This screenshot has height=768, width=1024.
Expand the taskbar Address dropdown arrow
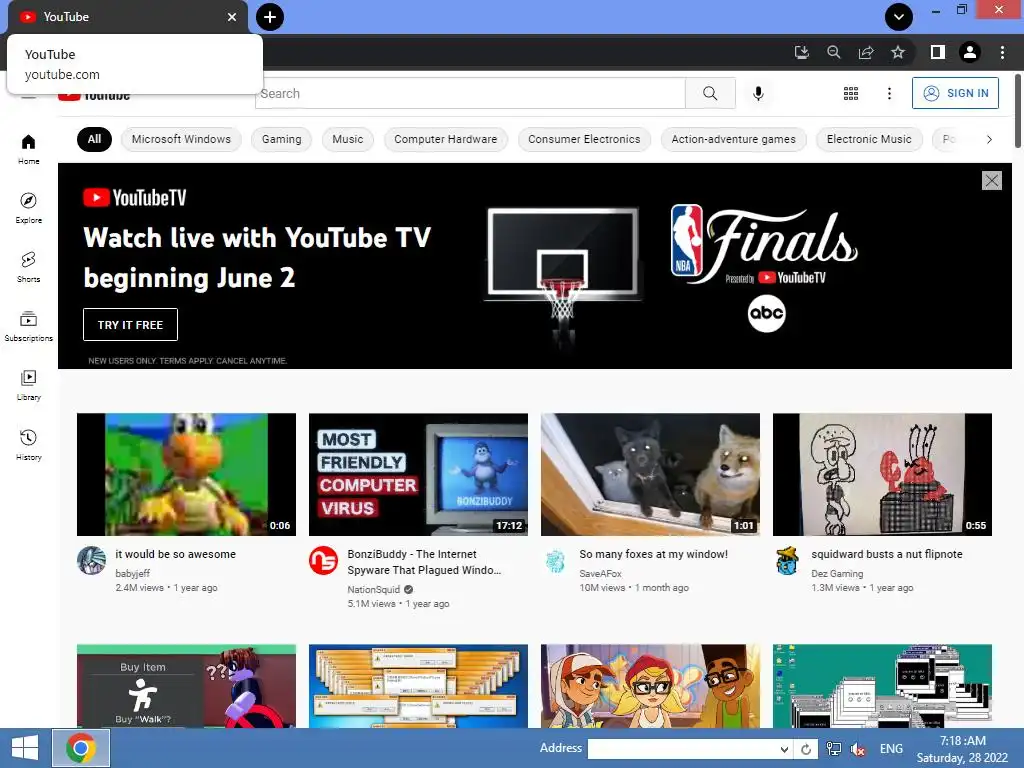click(x=785, y=749)
